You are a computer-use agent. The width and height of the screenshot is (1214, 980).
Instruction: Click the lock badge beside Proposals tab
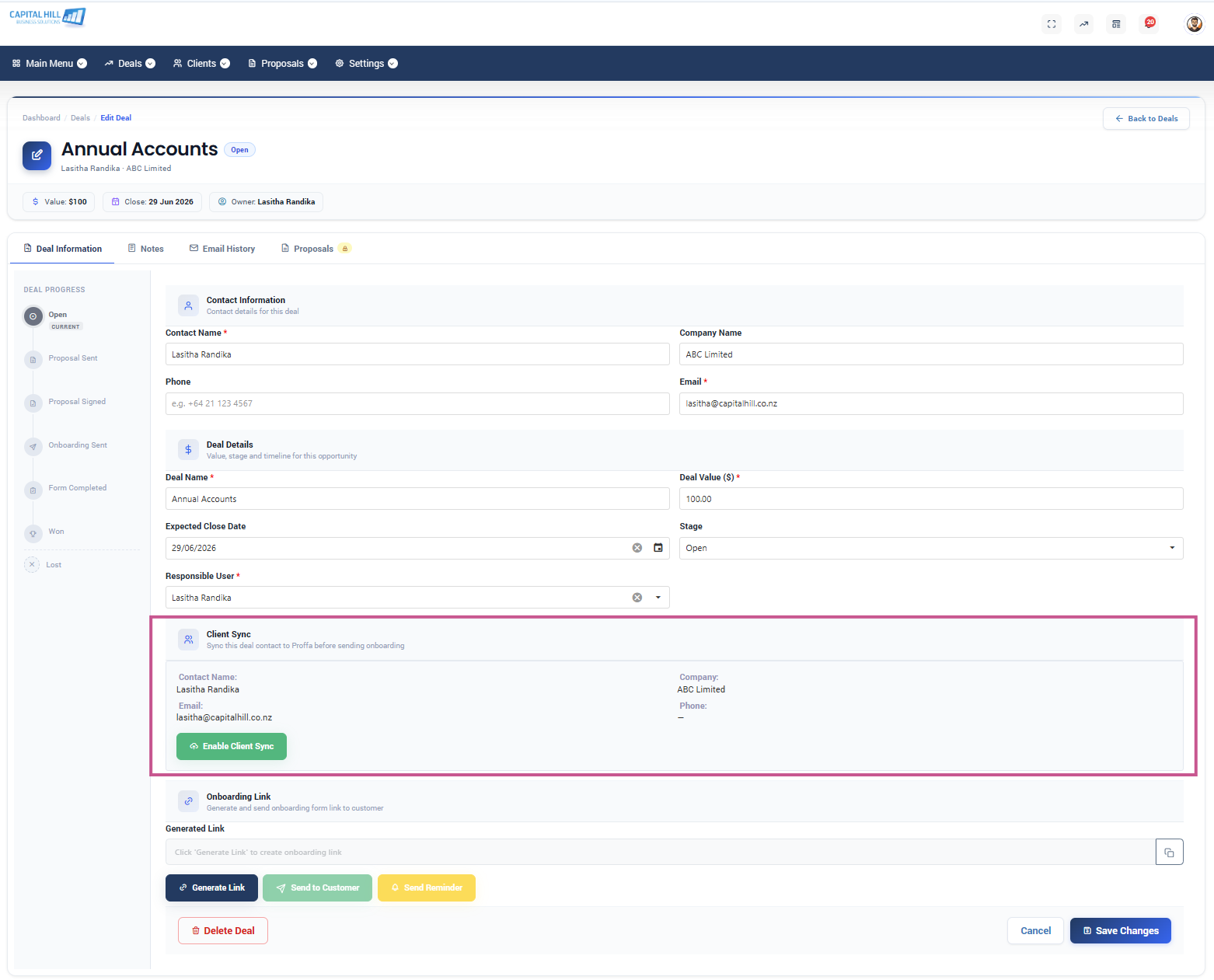345,249
